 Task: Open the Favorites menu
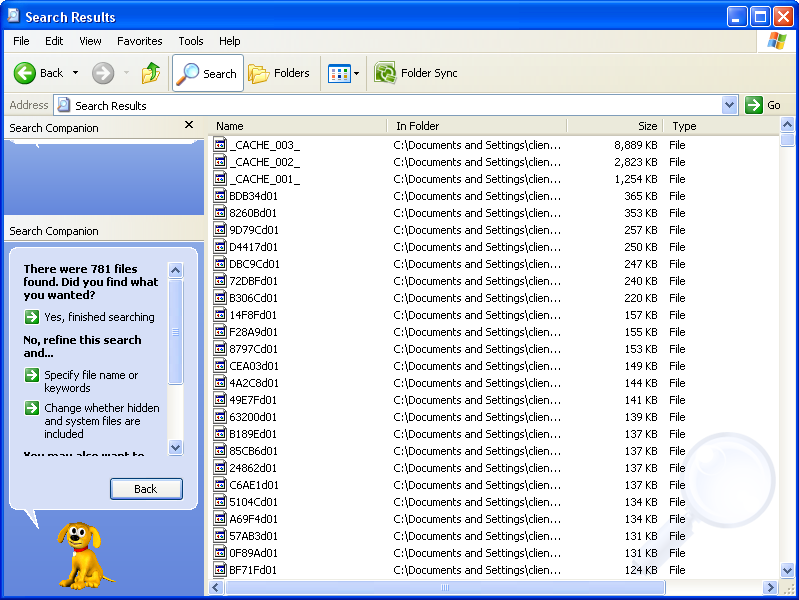140,41
